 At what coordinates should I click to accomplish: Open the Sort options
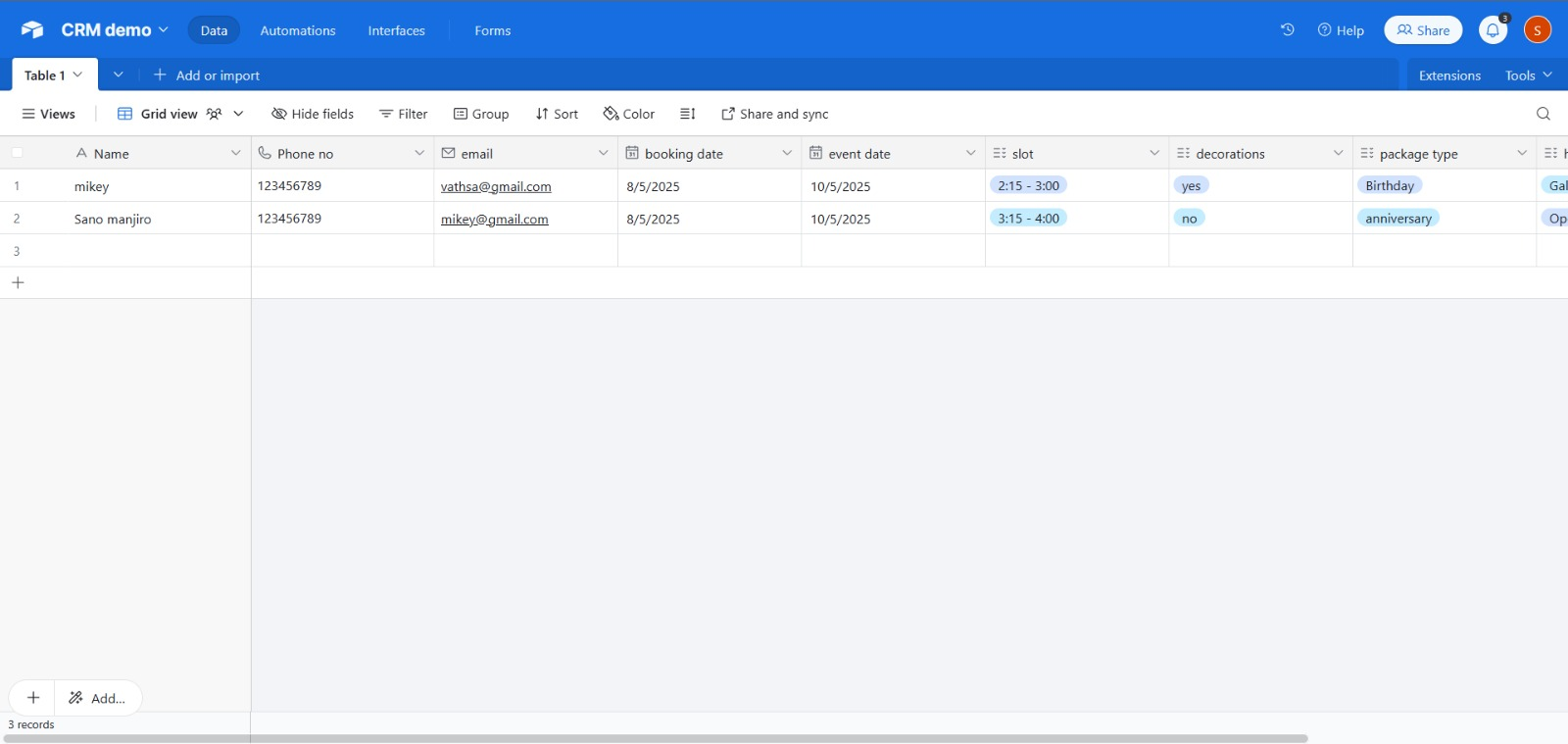[x=557, y=114]
